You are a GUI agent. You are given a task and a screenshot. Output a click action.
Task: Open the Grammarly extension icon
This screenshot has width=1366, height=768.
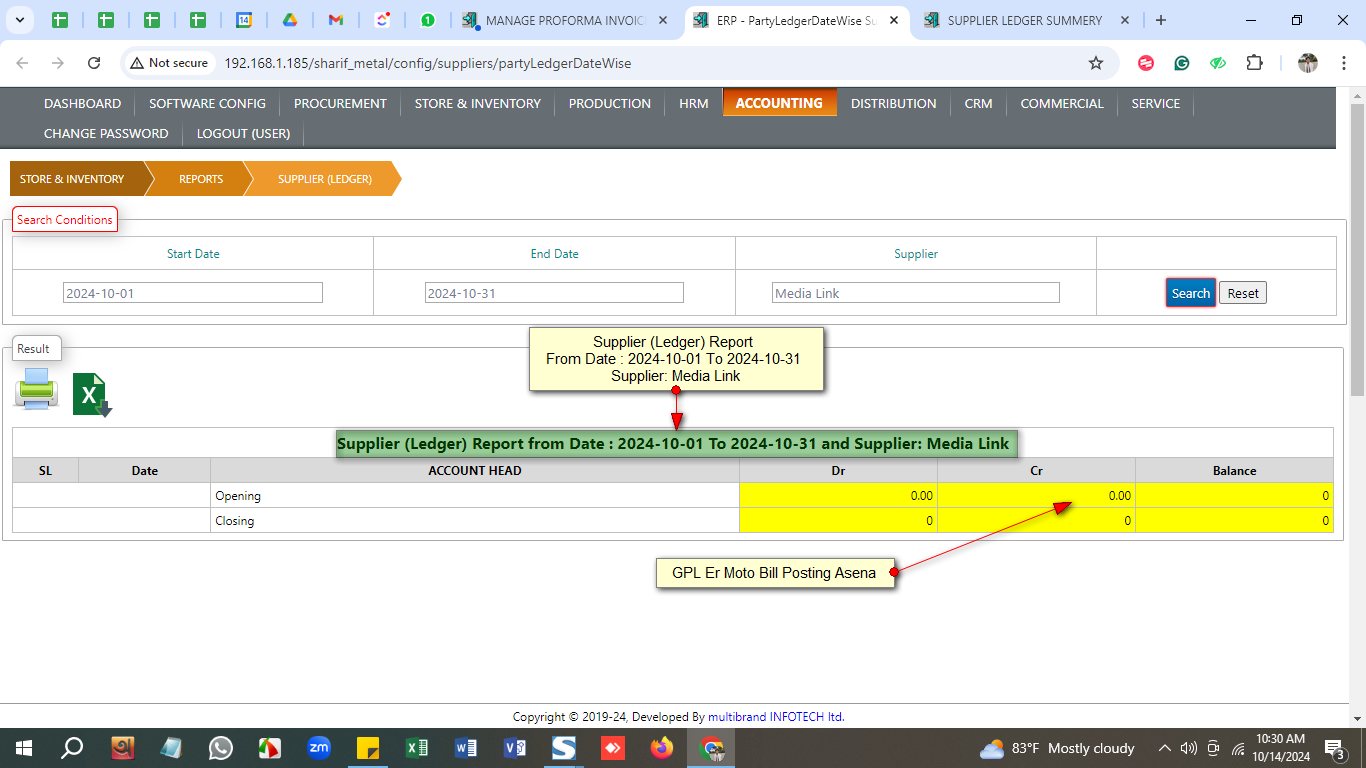pyautogui.click(x=1182, y=63)
